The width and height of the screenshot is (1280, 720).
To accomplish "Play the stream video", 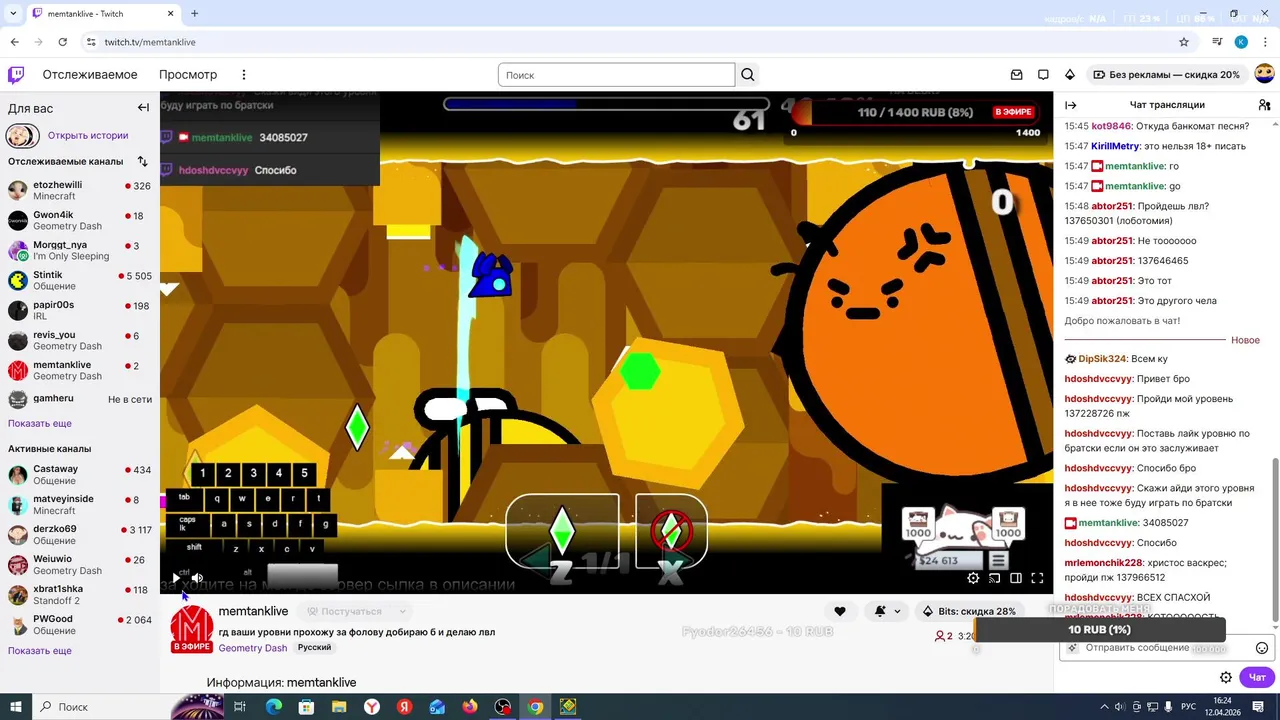I will click(176, 578).
